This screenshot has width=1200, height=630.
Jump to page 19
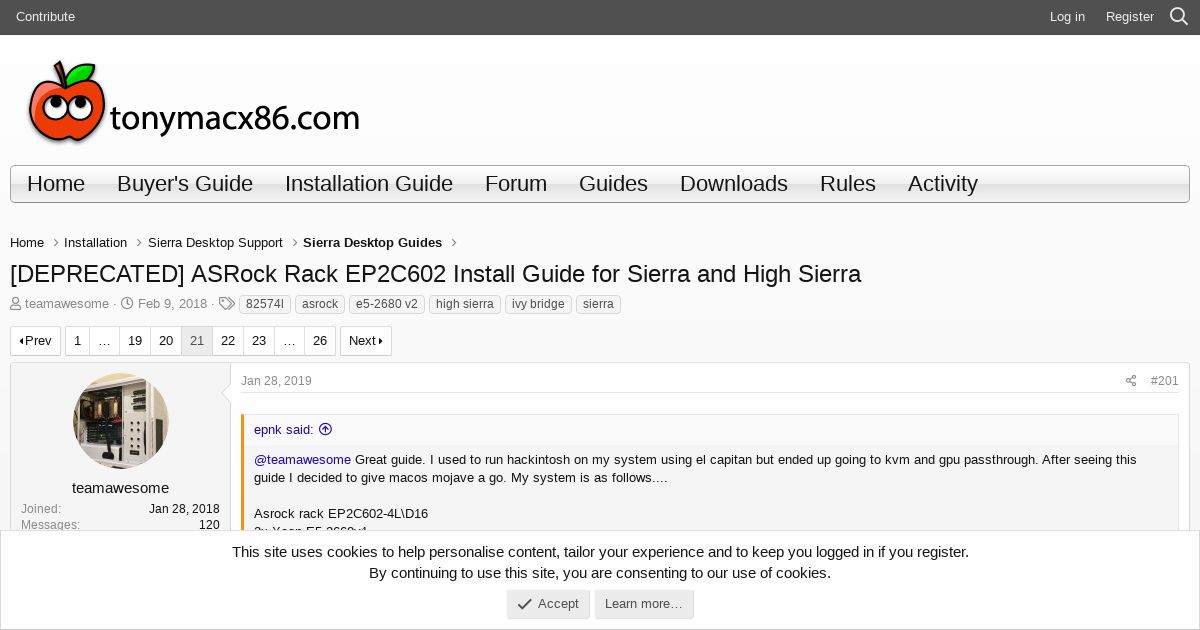click(x=135, y=341)
